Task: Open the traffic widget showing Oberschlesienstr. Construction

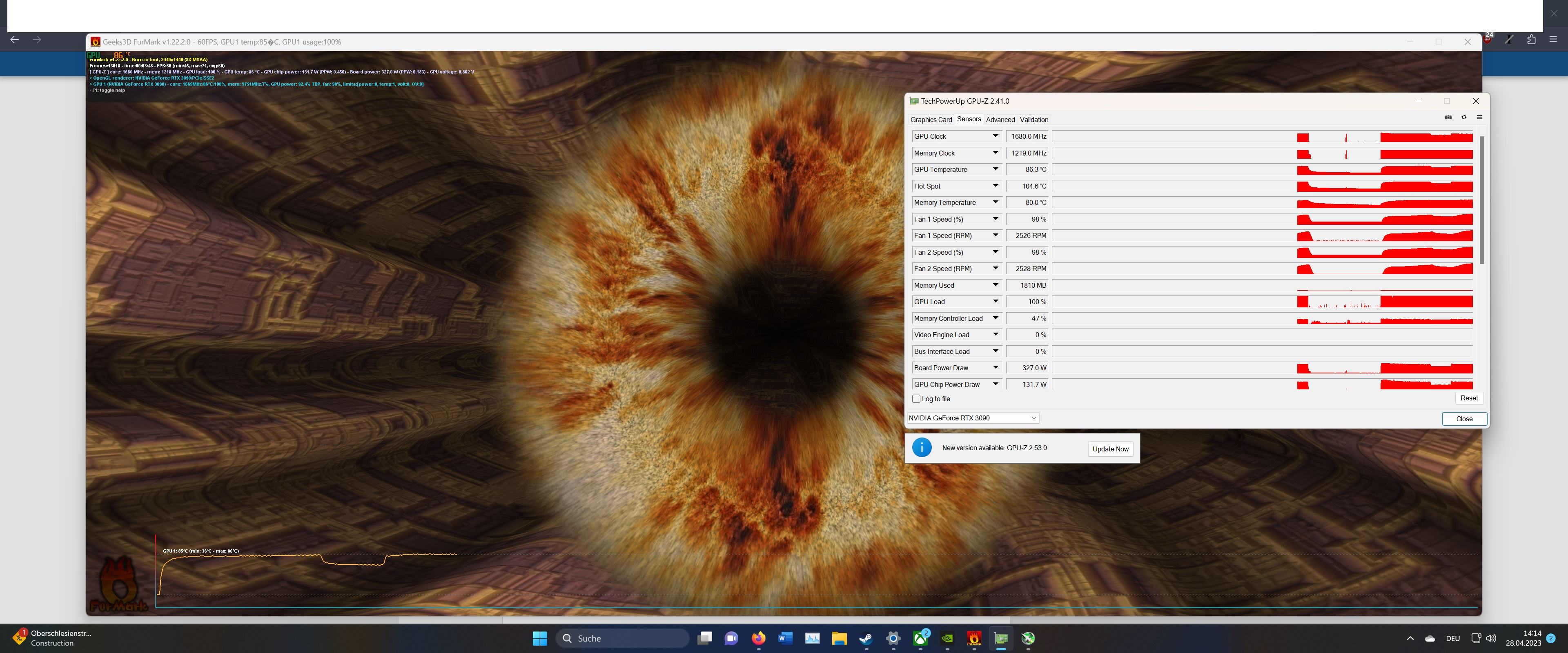Action: 52,638
